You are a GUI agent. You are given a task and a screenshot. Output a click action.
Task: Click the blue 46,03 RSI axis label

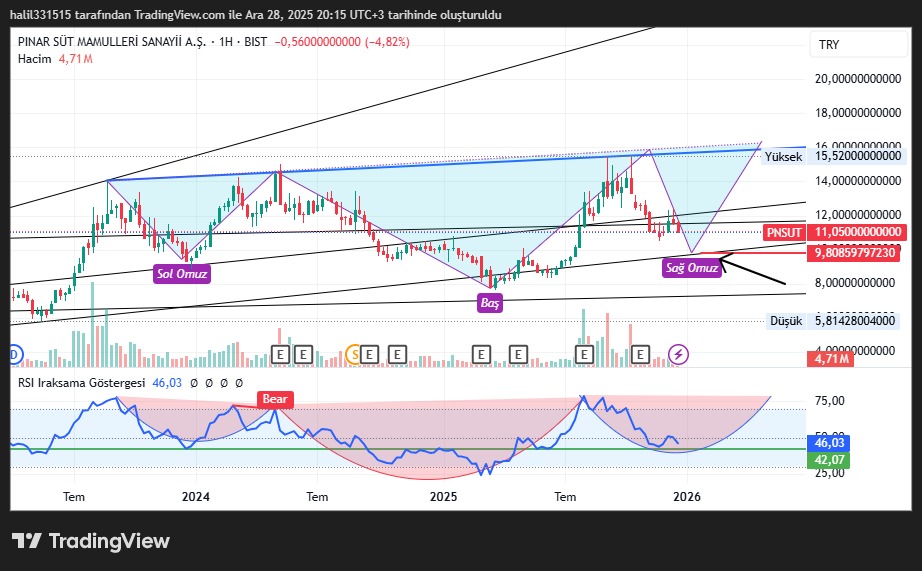click(829, 443)
